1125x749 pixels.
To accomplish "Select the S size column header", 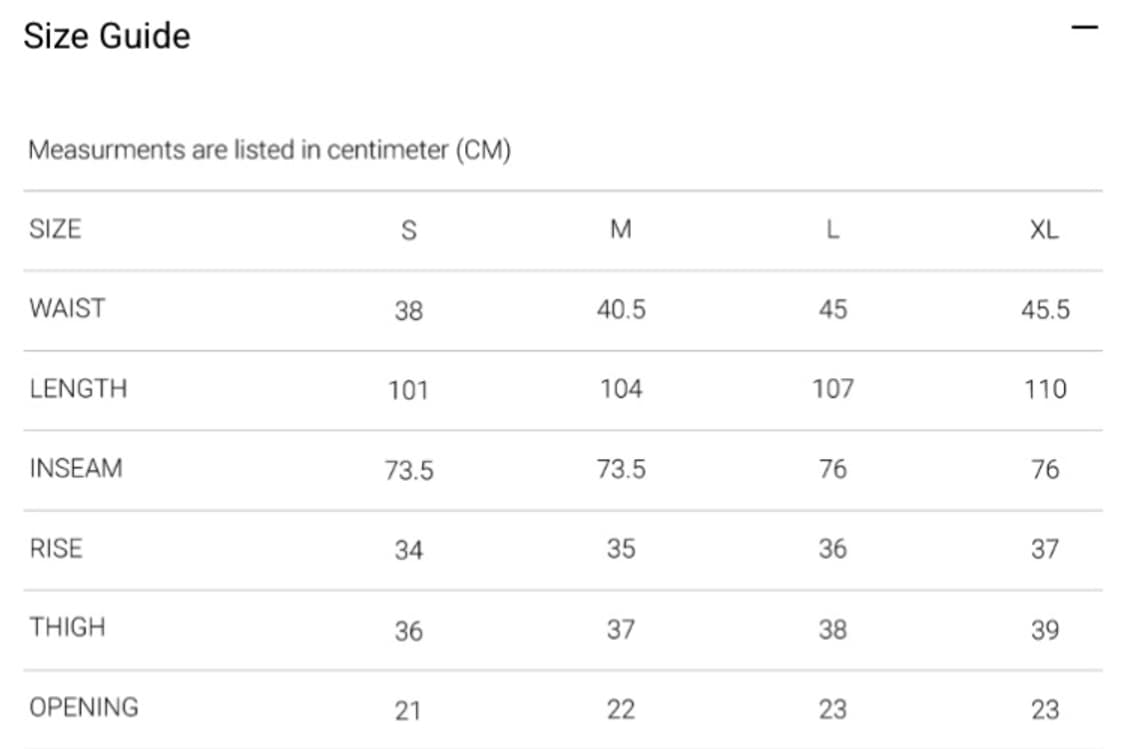I will pos(408,230).
